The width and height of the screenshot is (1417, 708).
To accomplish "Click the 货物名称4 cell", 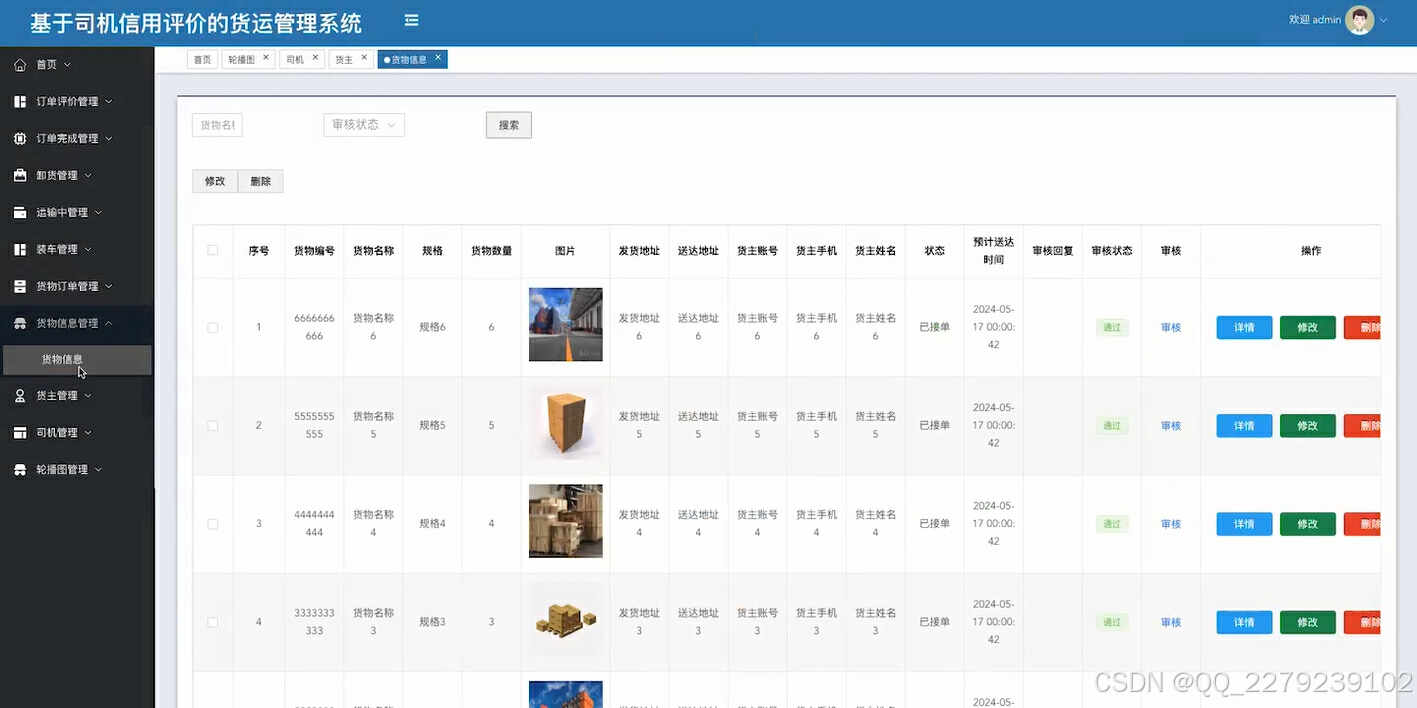I will point(373,523).
